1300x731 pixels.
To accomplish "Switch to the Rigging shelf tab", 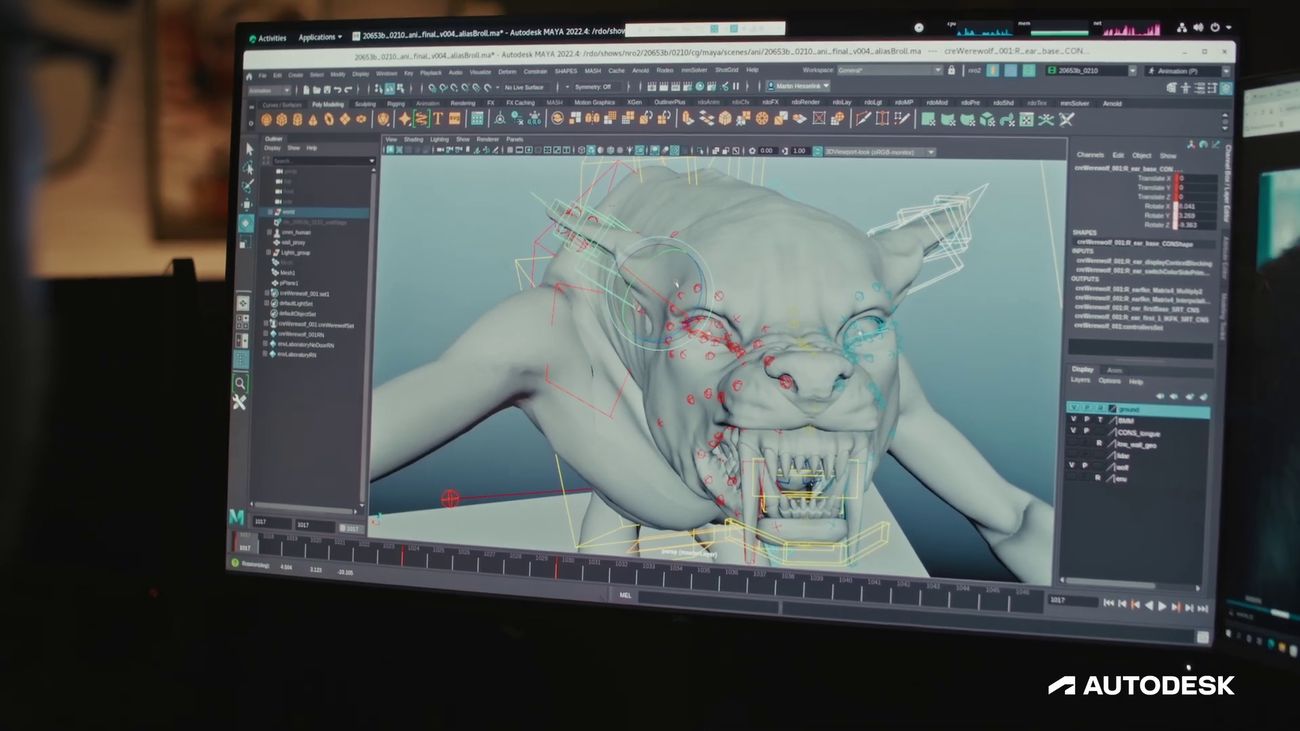I will (396, 103).
